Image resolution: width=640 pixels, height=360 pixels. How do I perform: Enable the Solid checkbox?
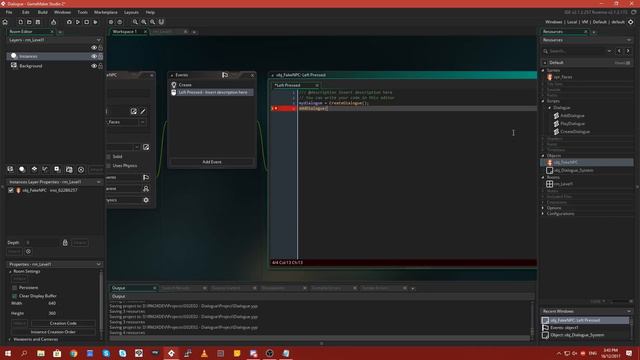tap(109, 157)
